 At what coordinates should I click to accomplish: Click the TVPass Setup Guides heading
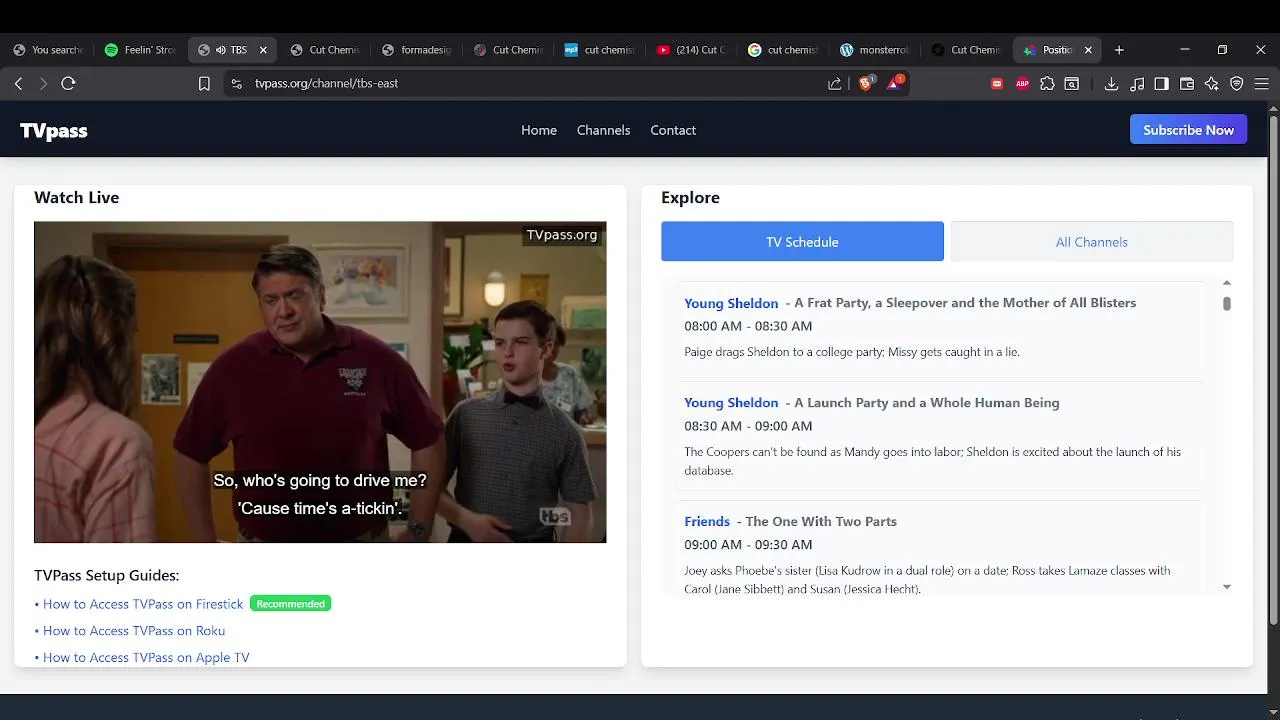pyautogui.click(x=107, y=576)
